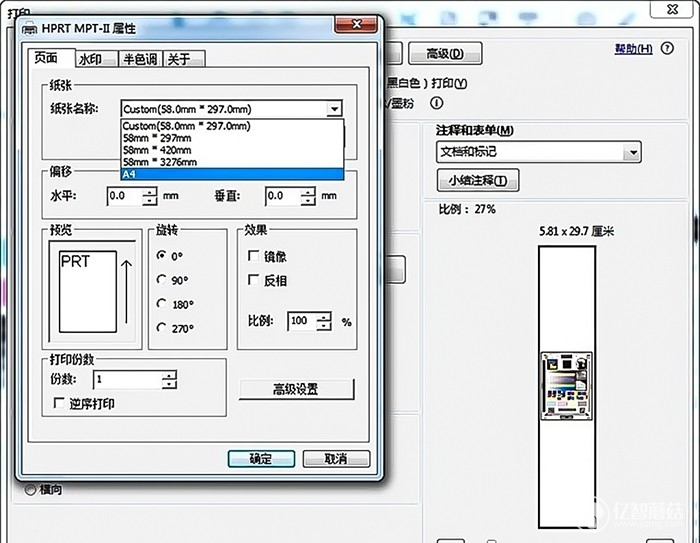This screenshot has width=700, height=543.
Task: Choose 58mm * 3276mm paper size
Action: [x=232, y=162]
